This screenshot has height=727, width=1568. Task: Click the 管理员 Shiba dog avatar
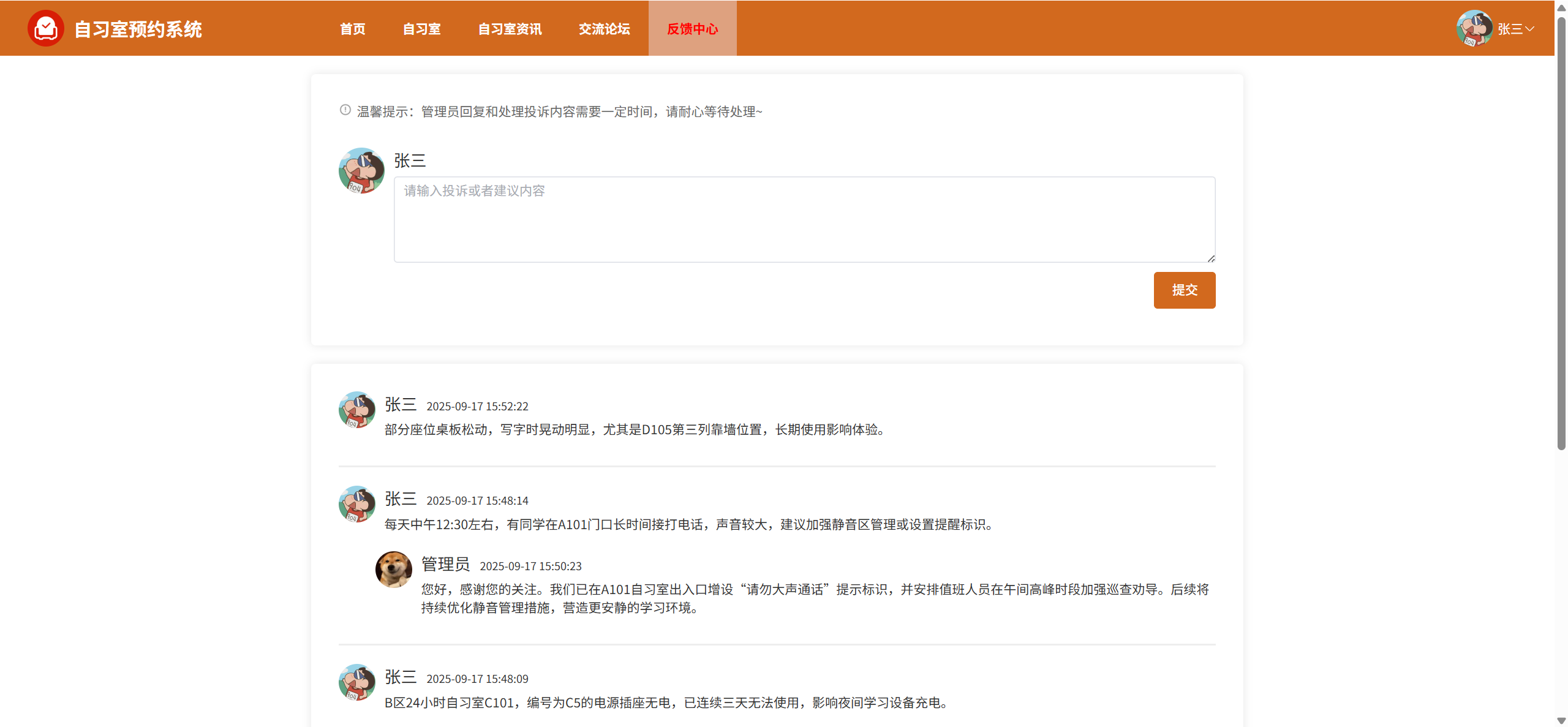click(393, 569)
